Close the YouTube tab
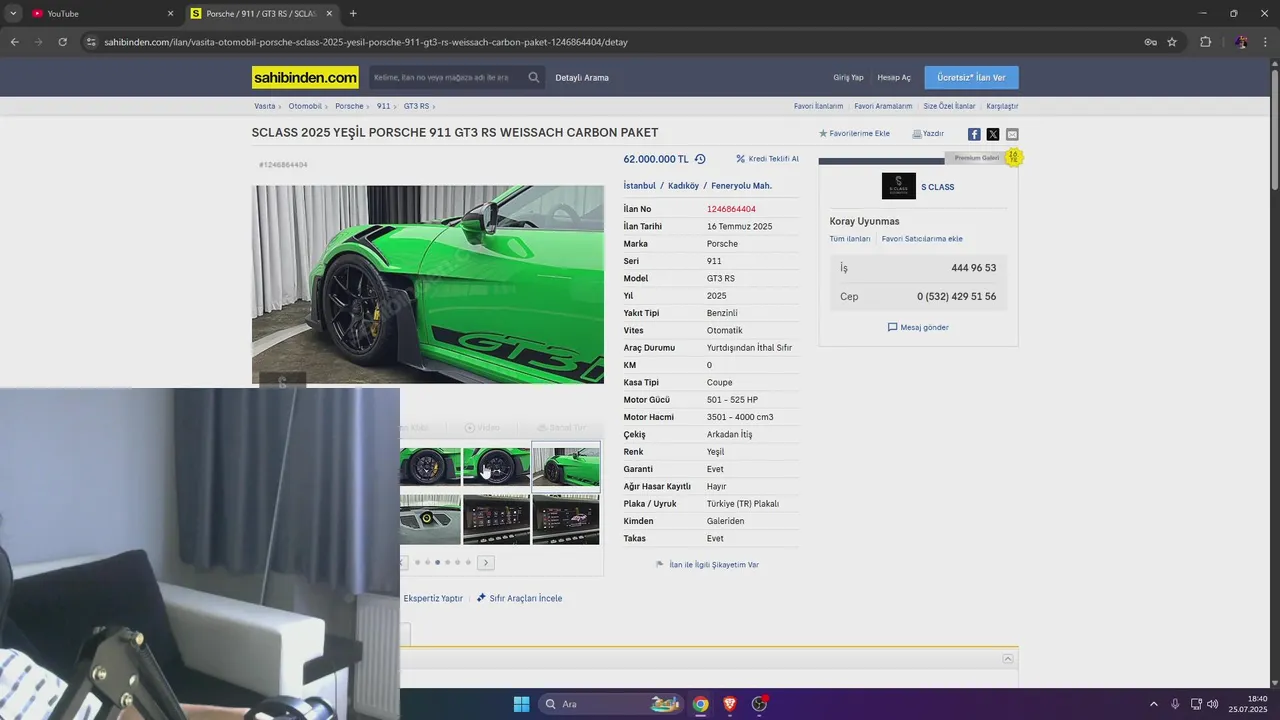This screenshot has width=1280, height=720. click(170, 14)
